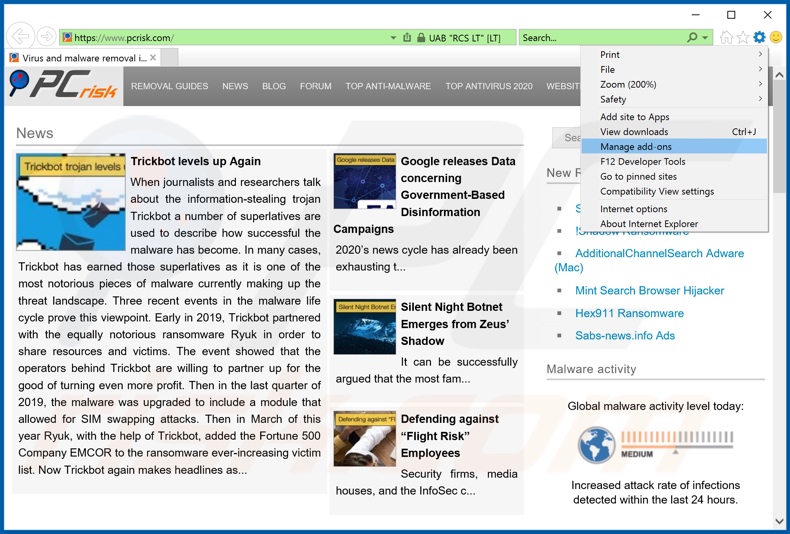The height and width of the screenshot is (534, 790).
Task: Expand the Safety submenu
Action: [675, 99]
